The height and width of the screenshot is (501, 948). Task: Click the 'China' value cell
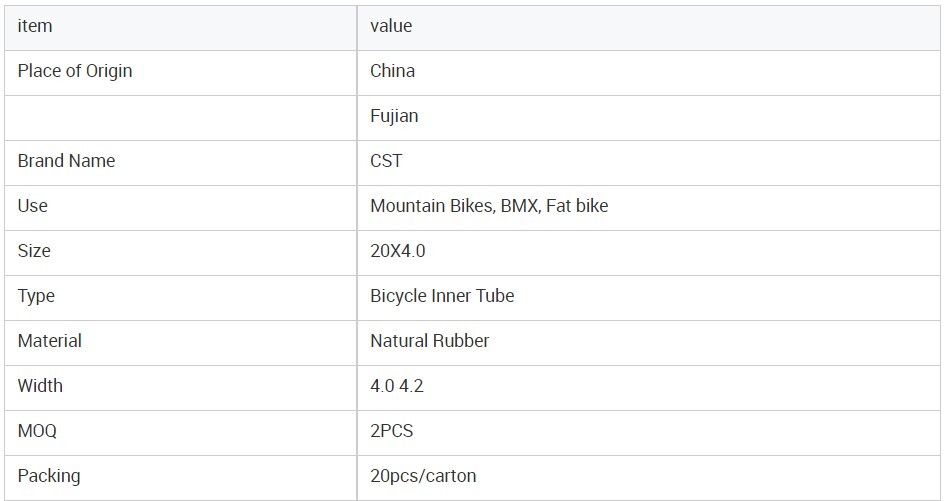pyautogui.click(x=392, y=71)
